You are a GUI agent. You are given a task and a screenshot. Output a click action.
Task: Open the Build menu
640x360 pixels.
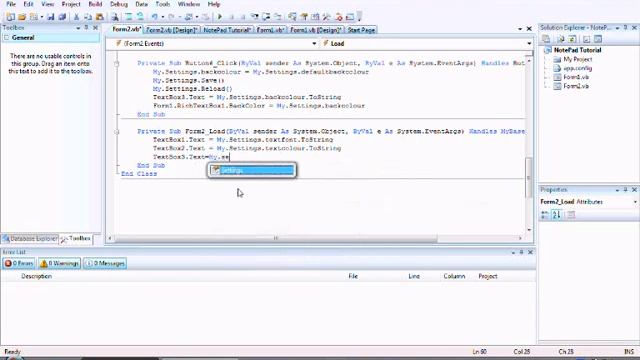[x=95, y=4]
